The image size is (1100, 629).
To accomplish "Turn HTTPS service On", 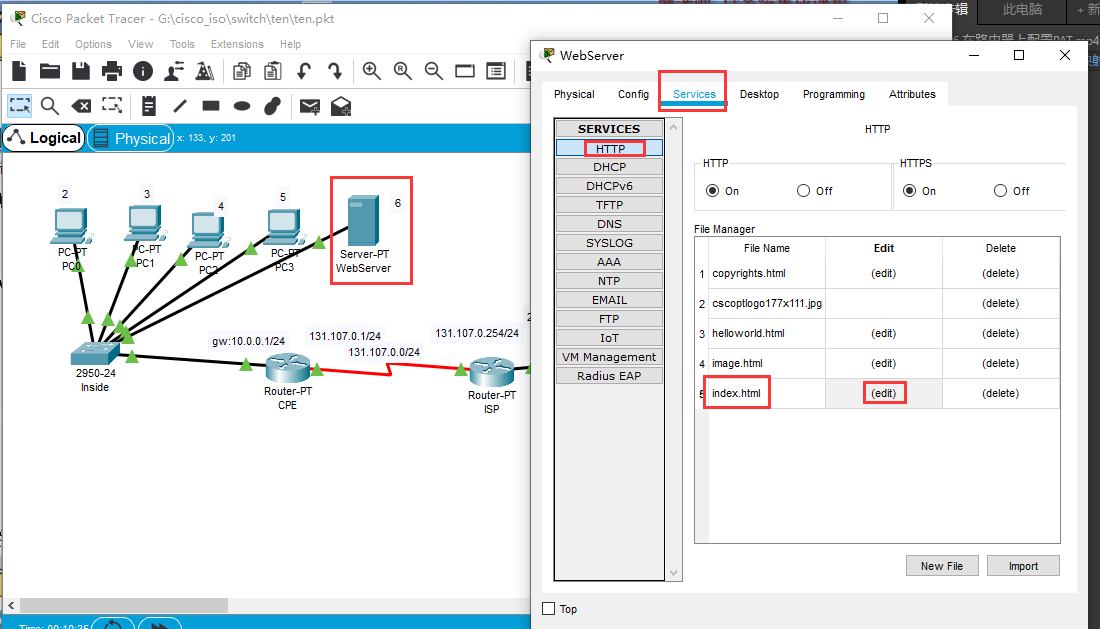I will pos(910,191).
